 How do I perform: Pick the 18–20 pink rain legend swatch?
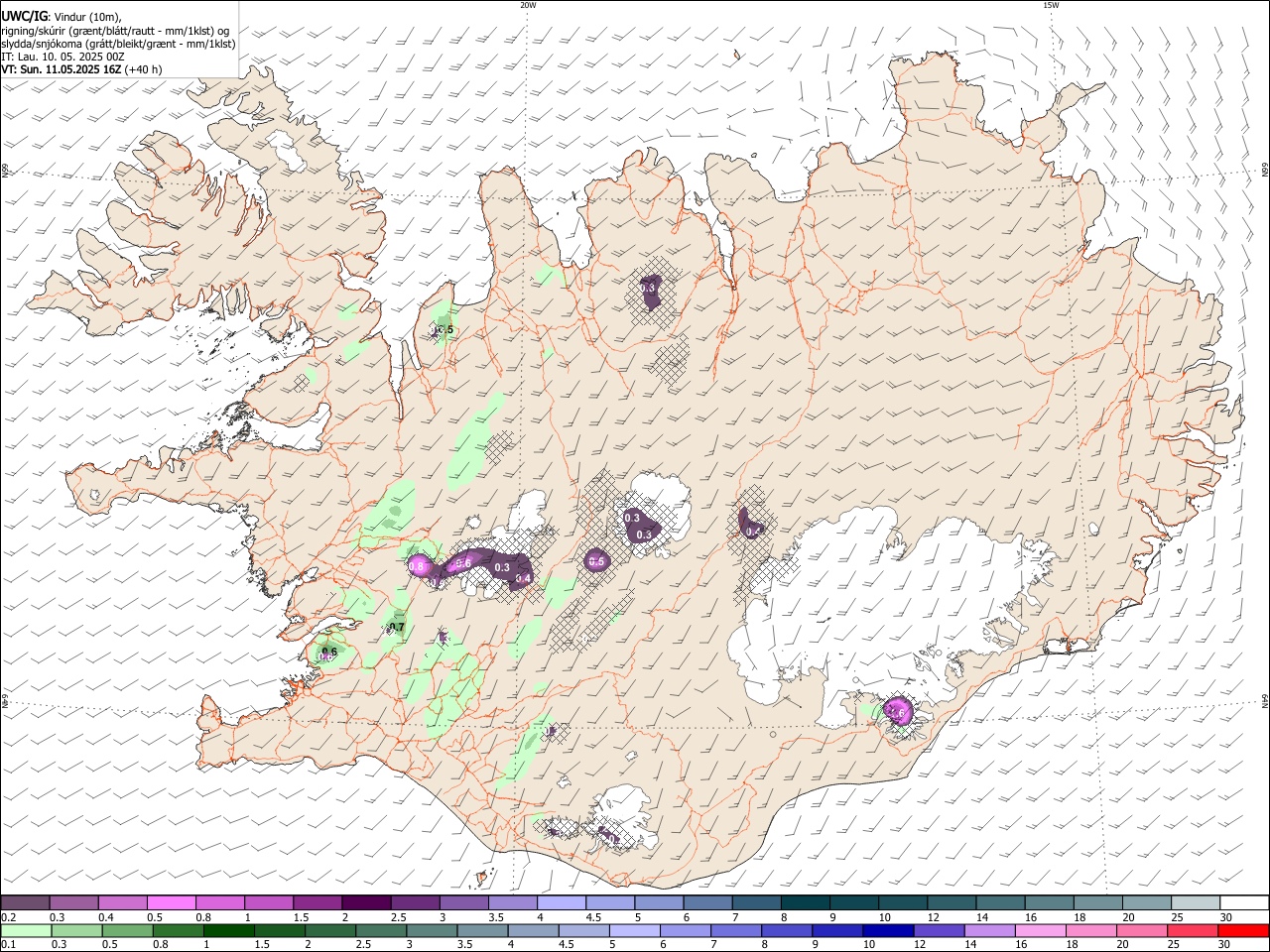click(1092, 930)
